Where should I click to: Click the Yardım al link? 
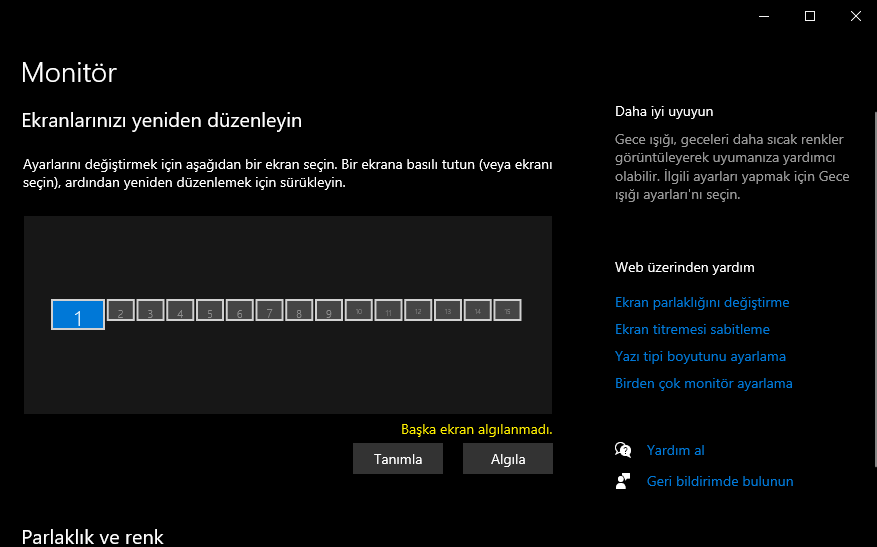(x=676, y=450)
